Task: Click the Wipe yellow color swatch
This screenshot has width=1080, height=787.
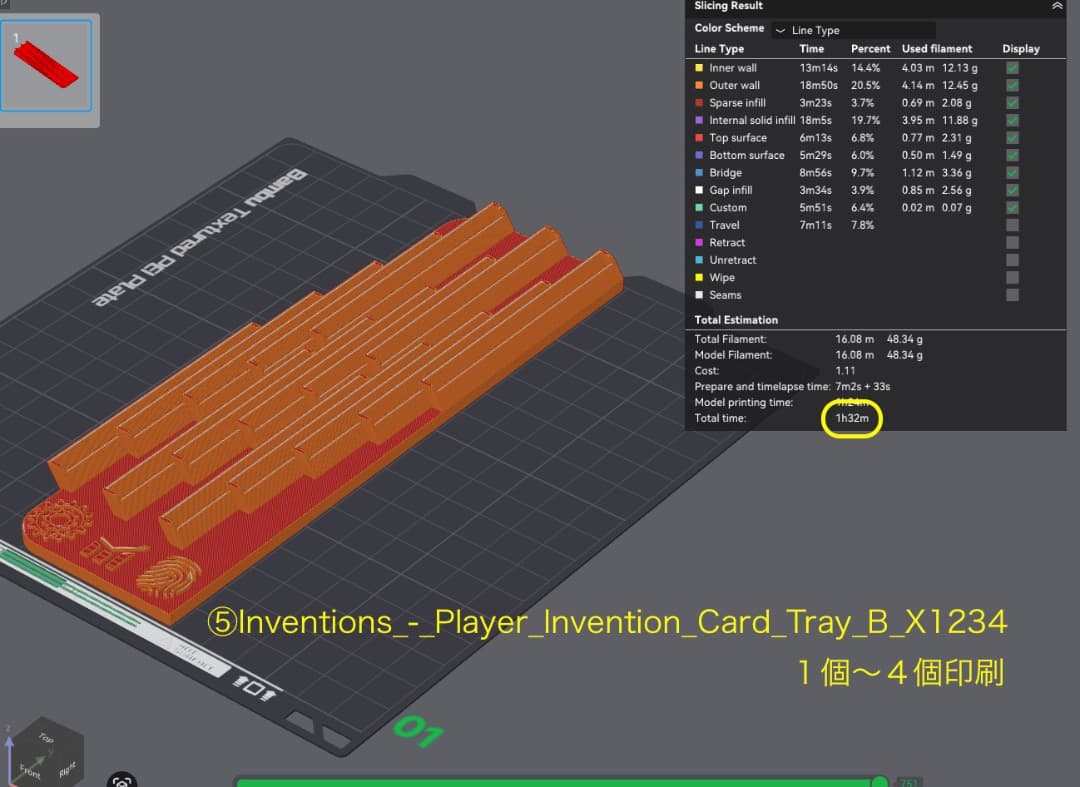Action: (x=699, y=278)
